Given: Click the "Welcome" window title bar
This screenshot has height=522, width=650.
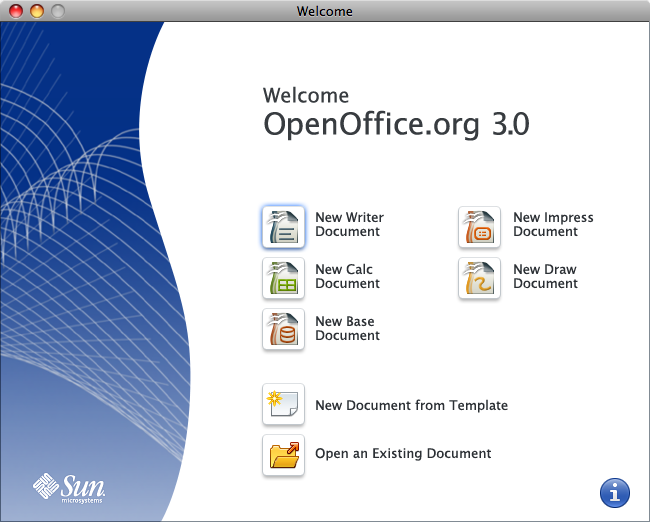Looking at the screenshot, I should tap(325, 11).
